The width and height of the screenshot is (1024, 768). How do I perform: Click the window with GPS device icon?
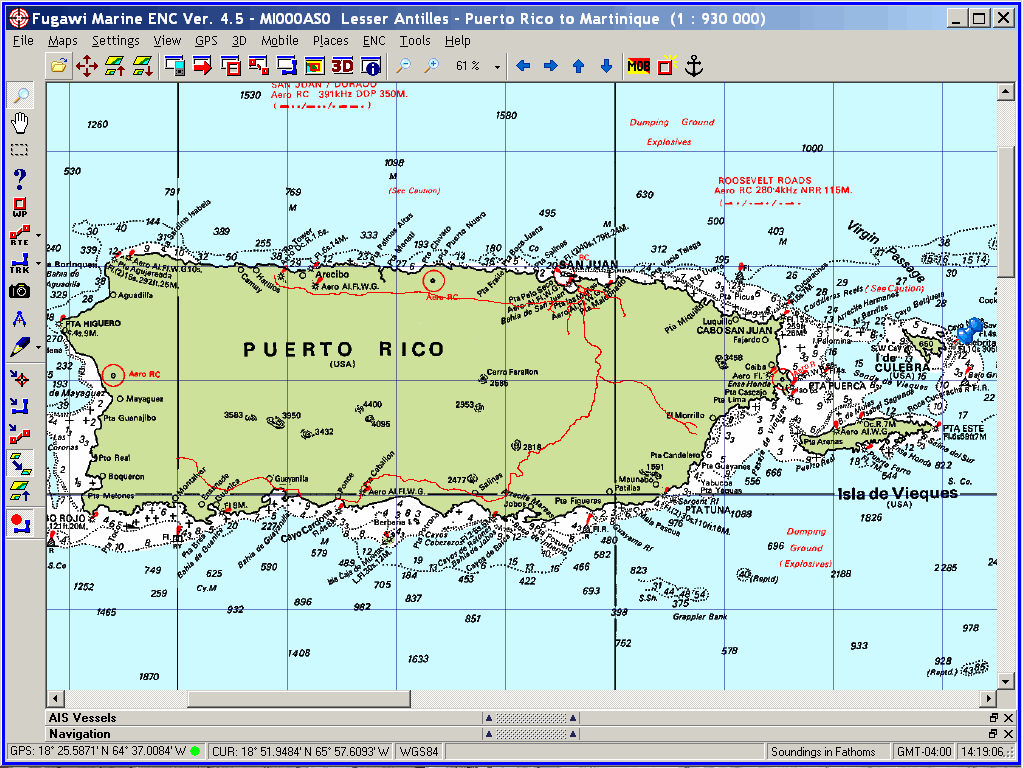click(x=174, y=65)
